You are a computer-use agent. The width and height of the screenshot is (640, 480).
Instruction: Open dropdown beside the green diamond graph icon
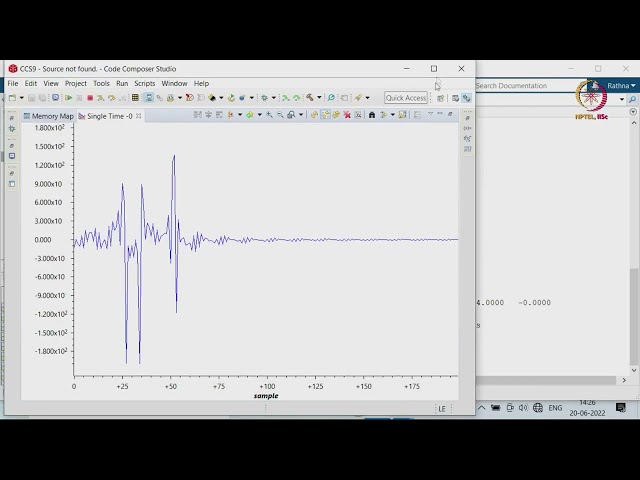click(x=260, y=115)
